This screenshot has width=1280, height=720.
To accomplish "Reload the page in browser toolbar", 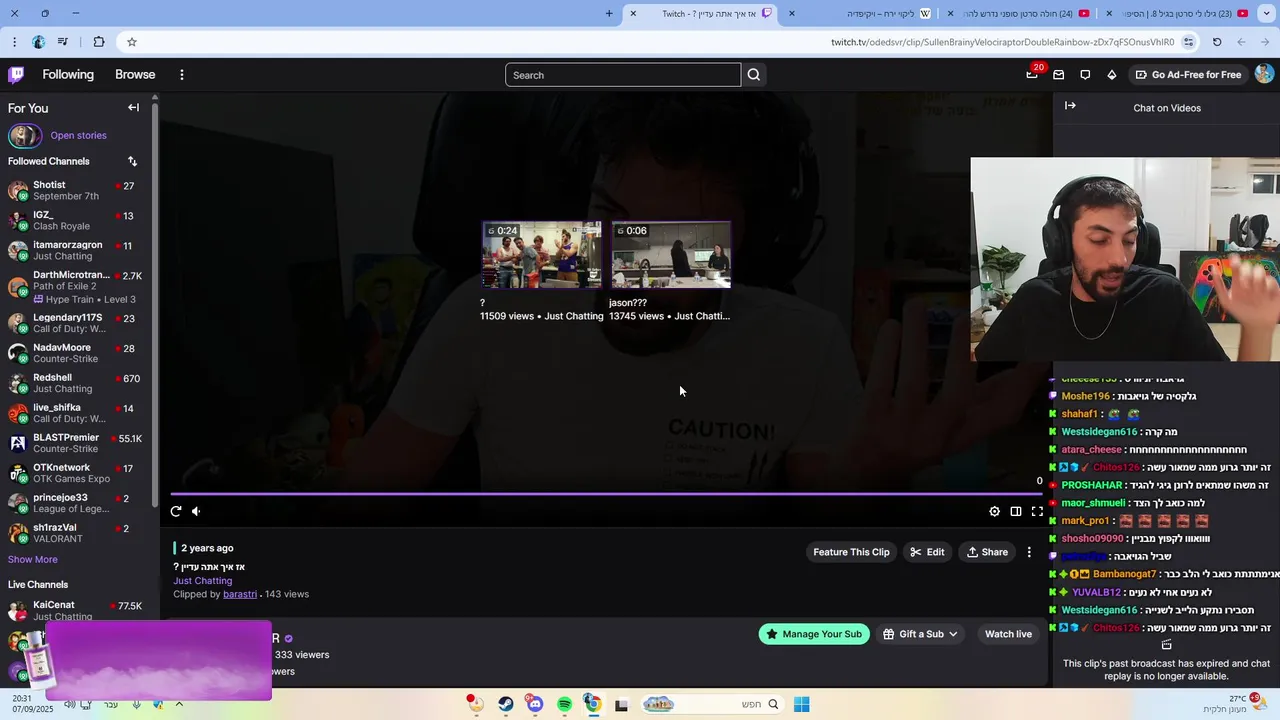I will click(1217, 42).
